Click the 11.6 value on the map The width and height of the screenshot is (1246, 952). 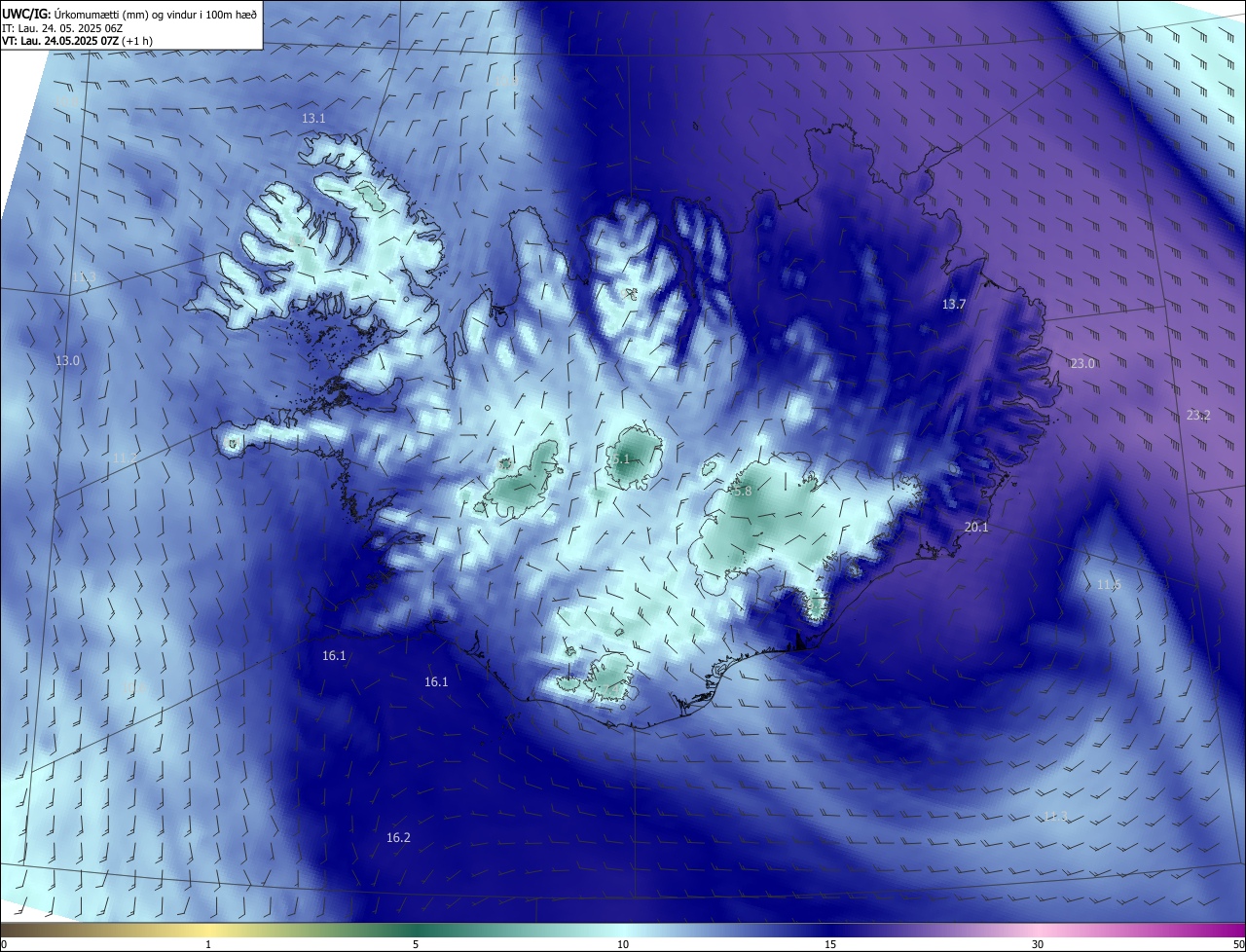click(x=1109, y=584)
